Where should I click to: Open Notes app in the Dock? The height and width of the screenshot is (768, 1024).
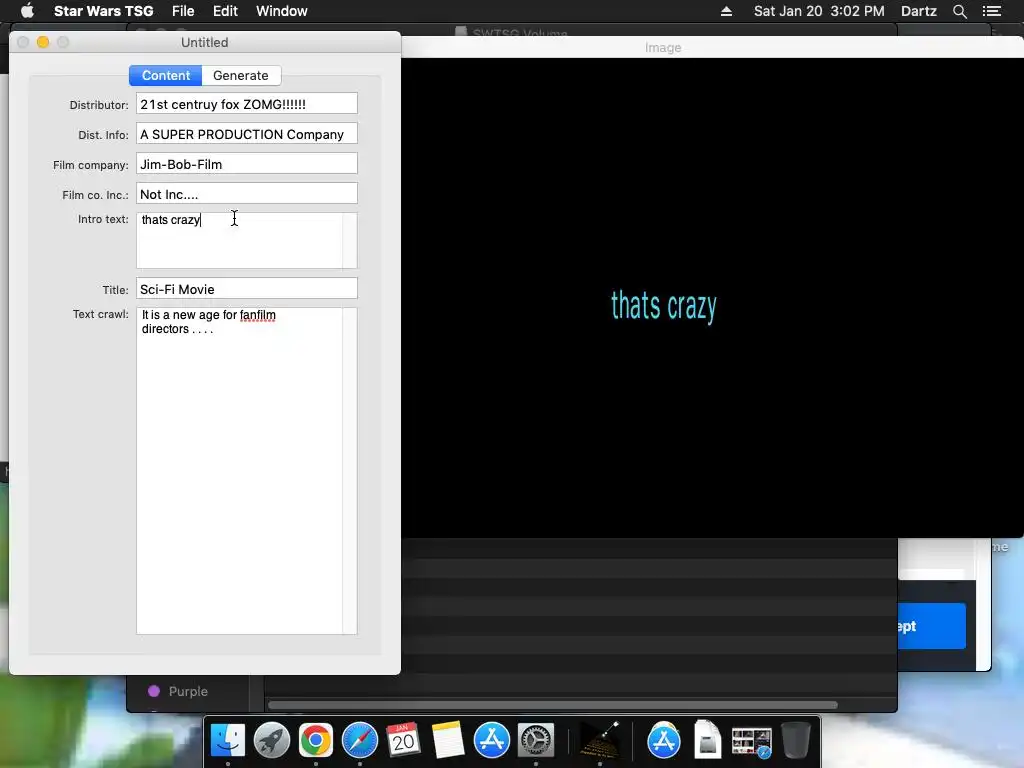point(447,740)
